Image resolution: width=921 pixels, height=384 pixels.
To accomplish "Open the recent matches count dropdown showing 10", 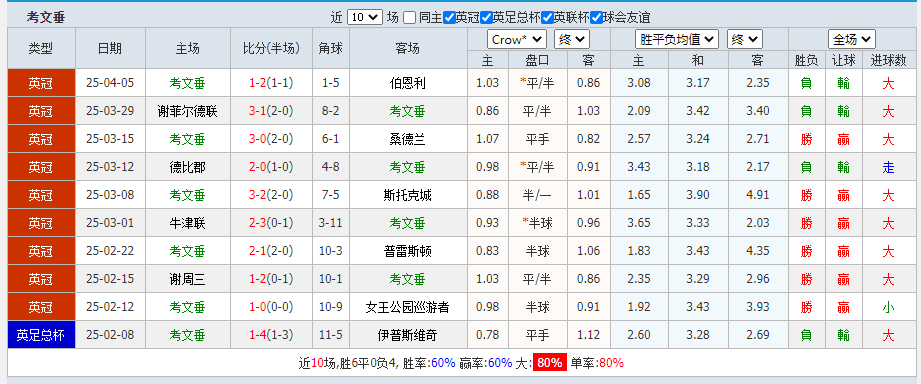I will tap(364, 17).
